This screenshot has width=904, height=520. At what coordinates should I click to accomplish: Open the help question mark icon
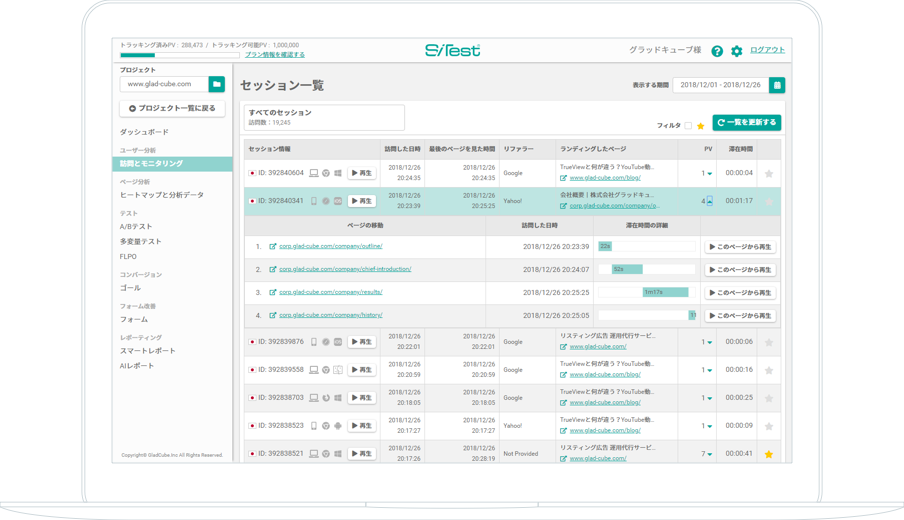click(x=717, y=51)
